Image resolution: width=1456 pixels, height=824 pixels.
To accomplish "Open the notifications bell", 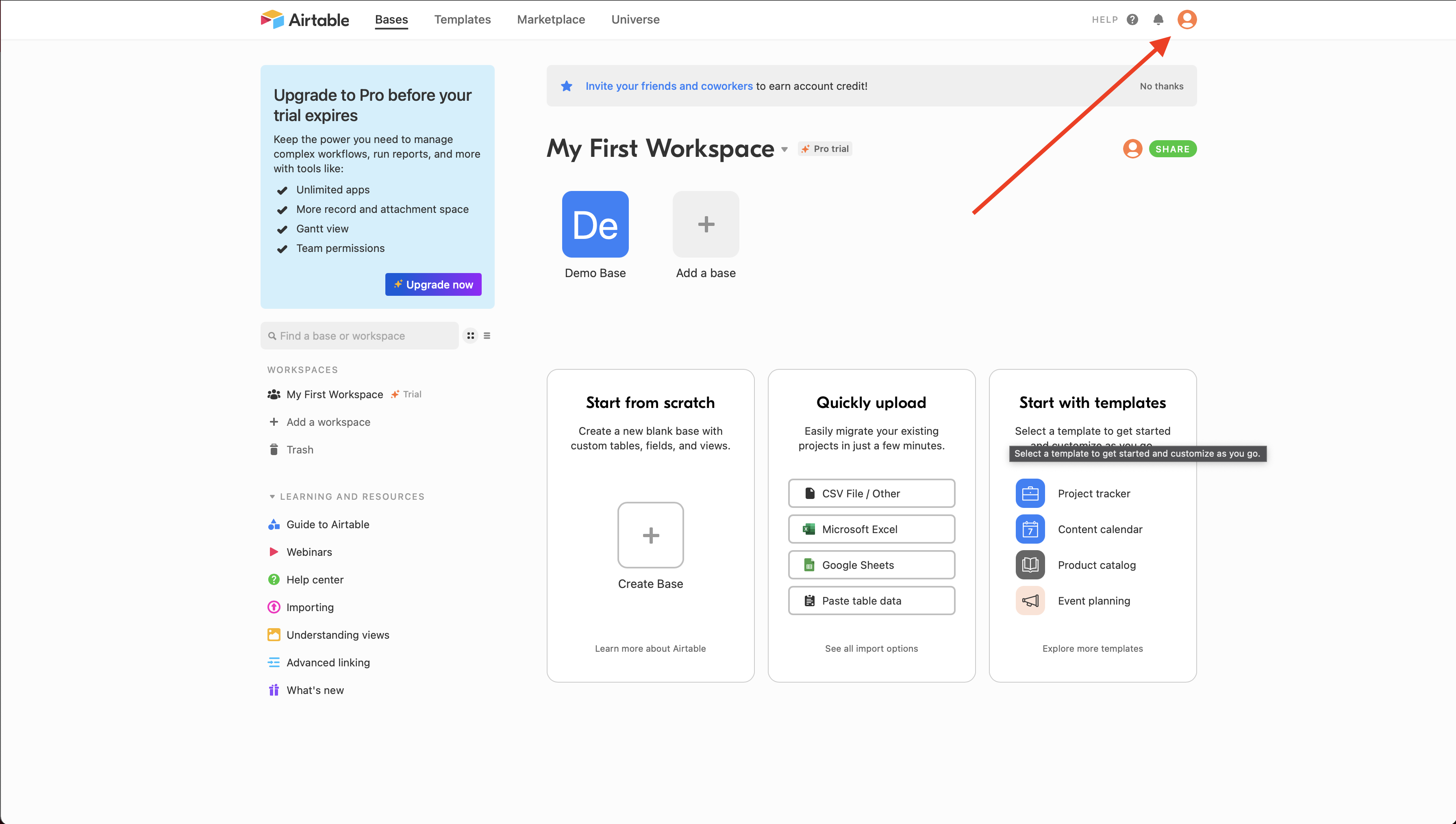I will (x=1158, y=20).
